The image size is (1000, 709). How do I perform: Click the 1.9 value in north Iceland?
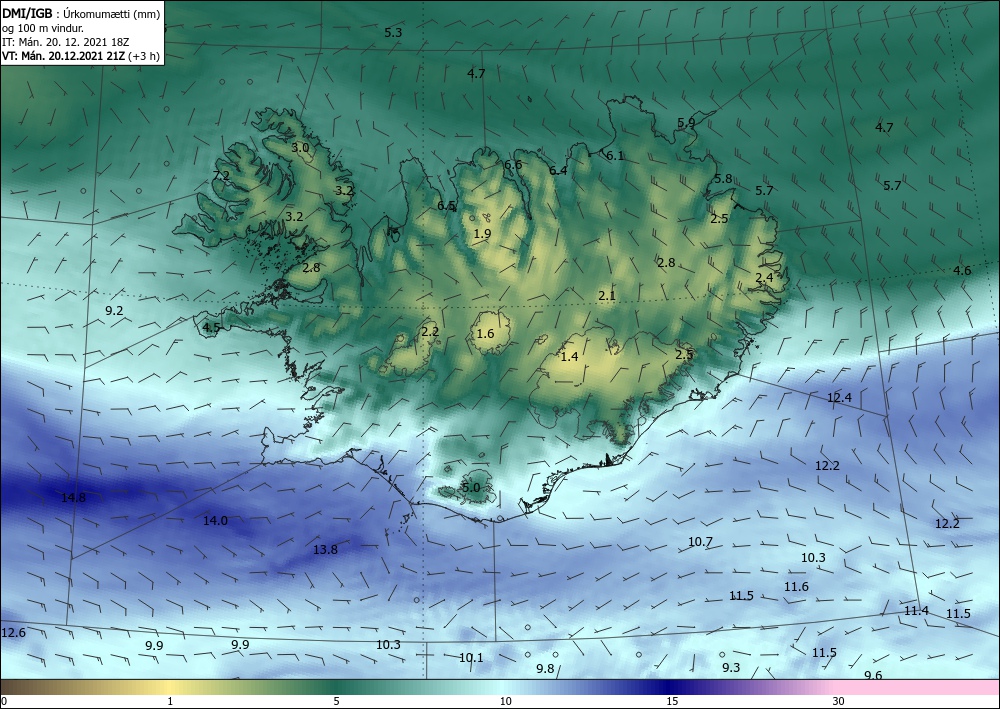tap(483, 233)
